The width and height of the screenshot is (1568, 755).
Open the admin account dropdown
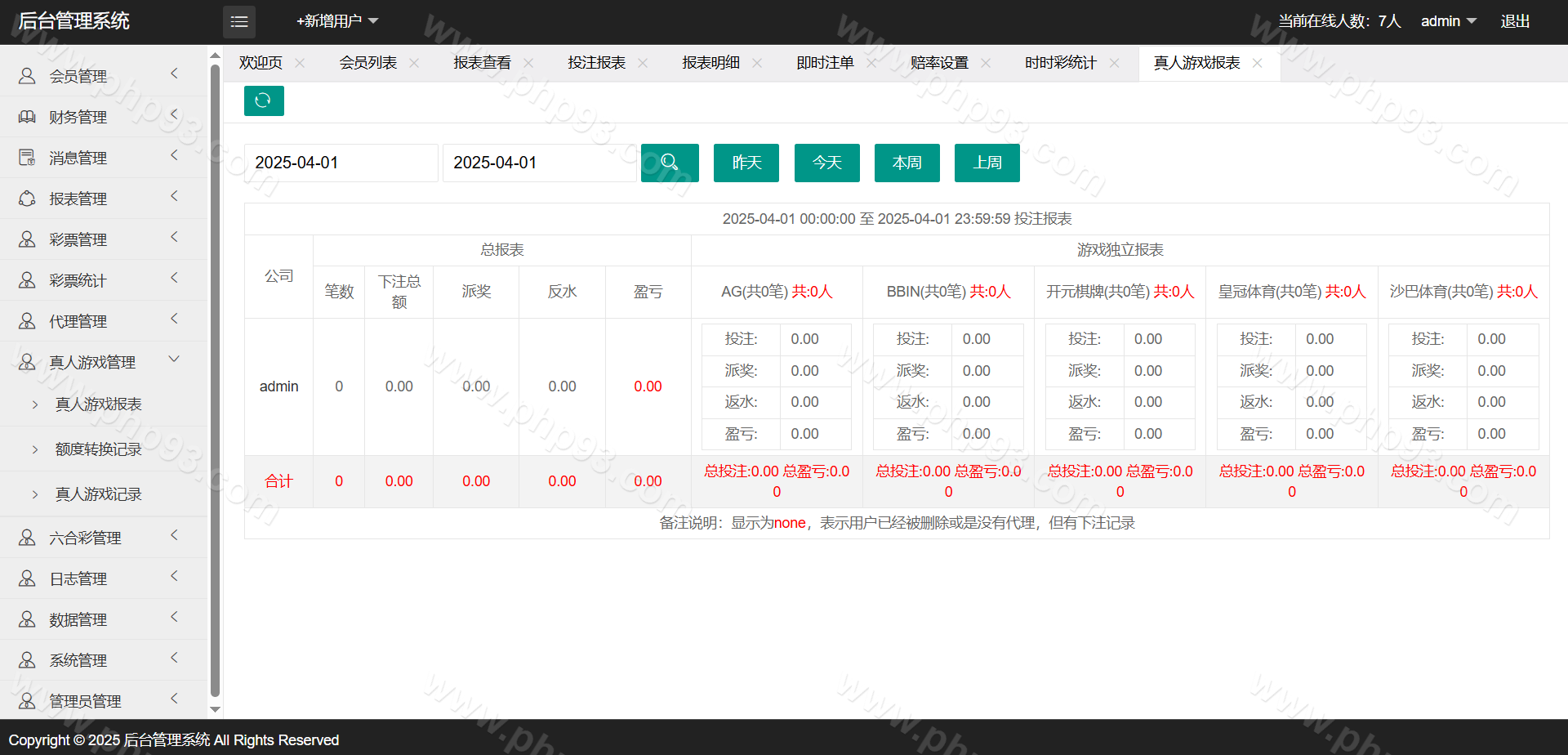[x=1448, y=21]
